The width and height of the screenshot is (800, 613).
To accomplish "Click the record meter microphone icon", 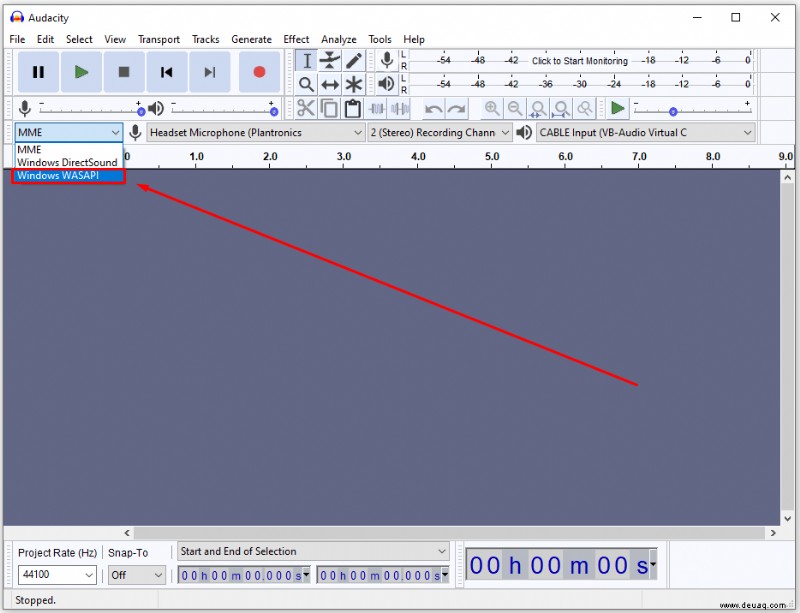I will (x=387, y=60).
